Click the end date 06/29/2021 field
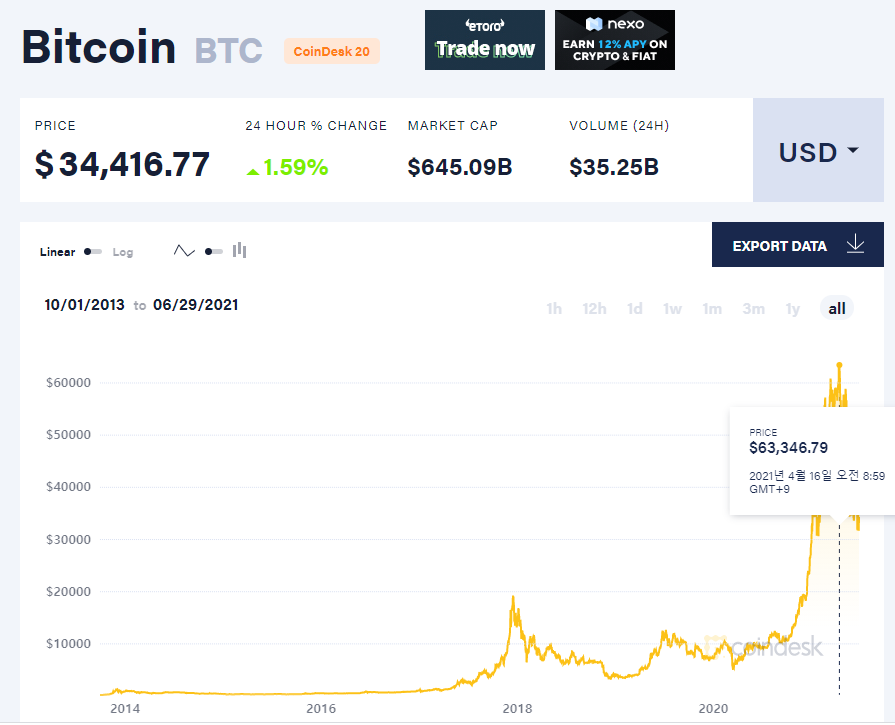Viewport: 895px width, 725px height. coord(196,305)
